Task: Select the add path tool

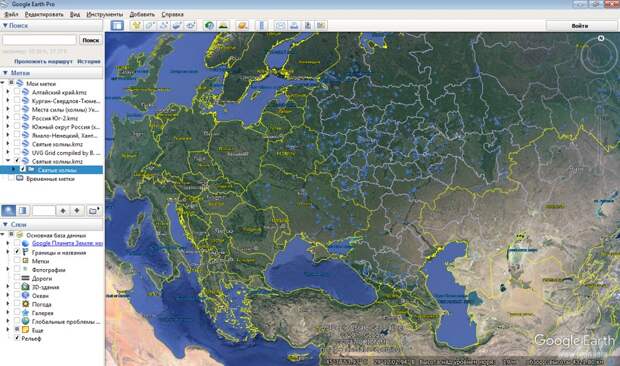Action: point(163,26)
